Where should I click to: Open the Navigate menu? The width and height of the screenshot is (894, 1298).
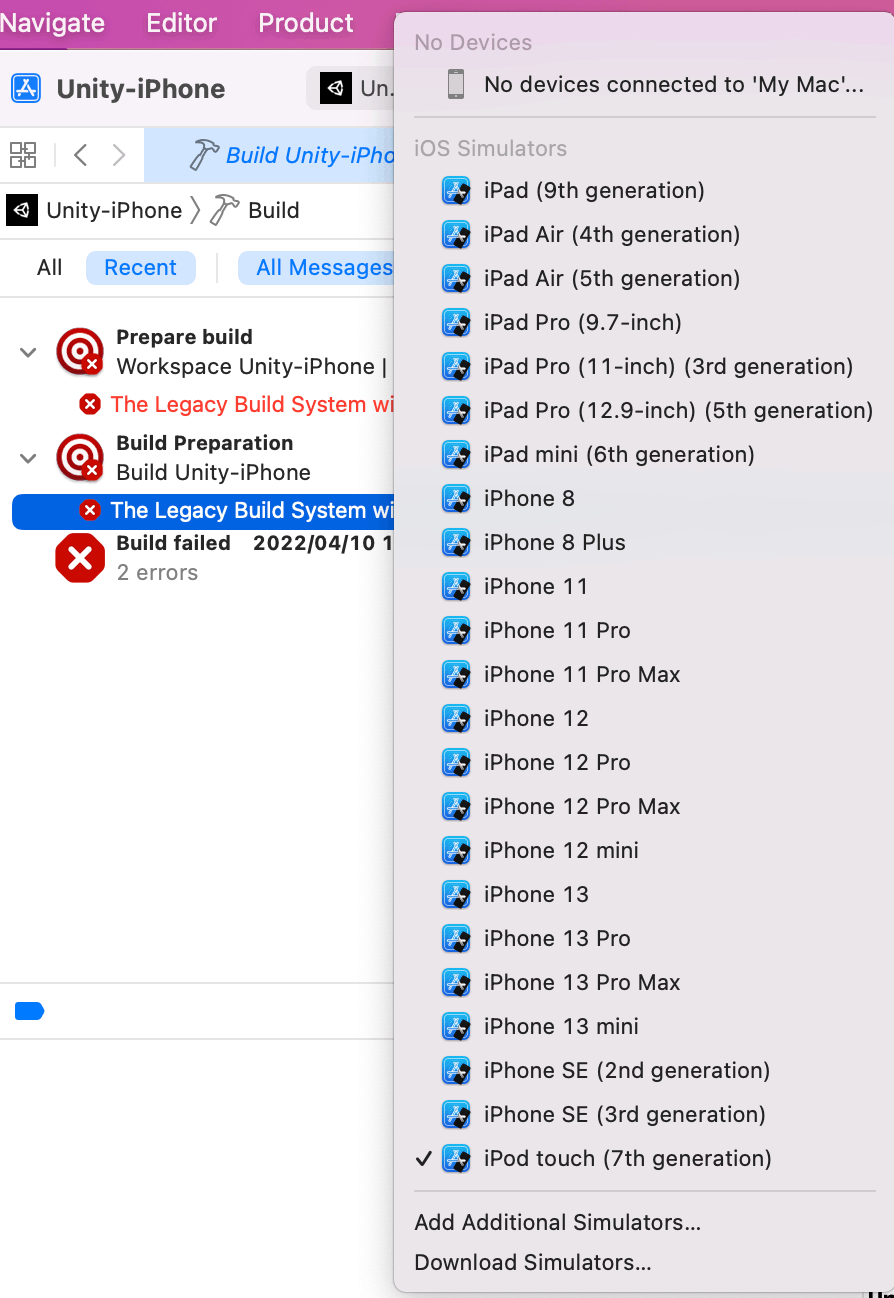[x=52, y=23]
